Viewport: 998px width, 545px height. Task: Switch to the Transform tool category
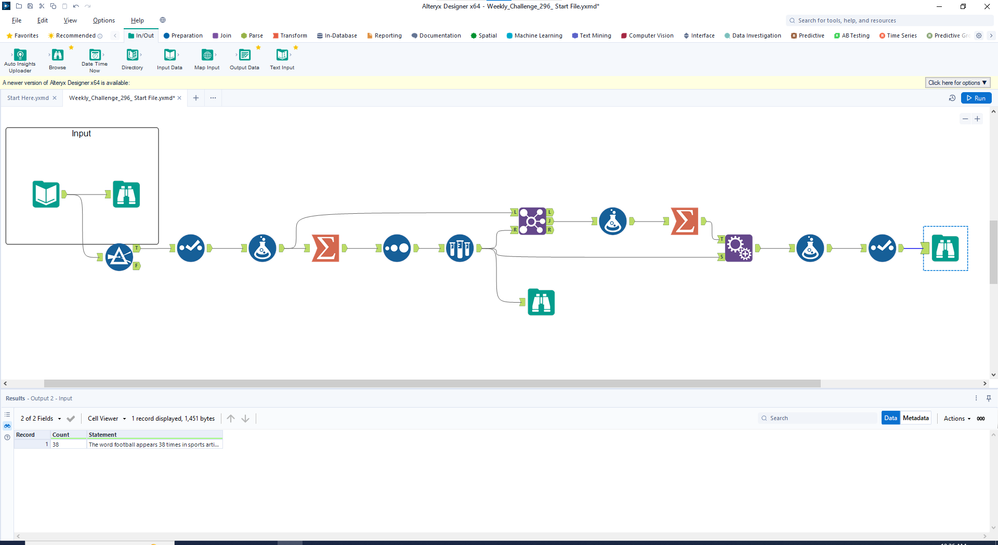click(x=290, y=36)
